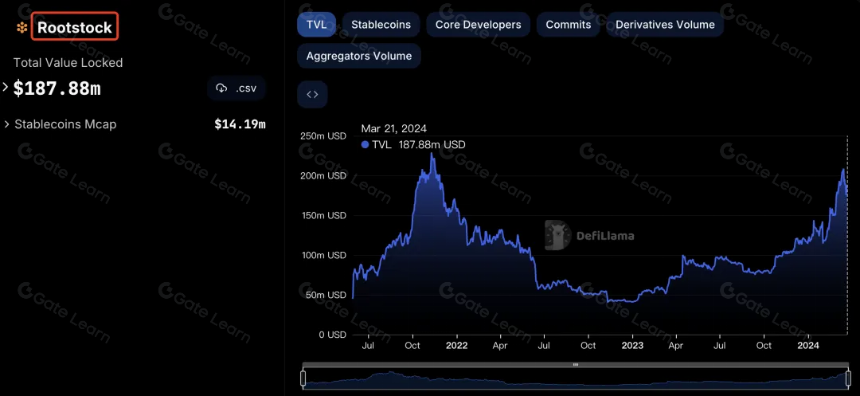This screenshot has width=860, height=396.
Task: Click the 250m USD y-axis label
Action: pyautogui.click(x=323, y=137)
